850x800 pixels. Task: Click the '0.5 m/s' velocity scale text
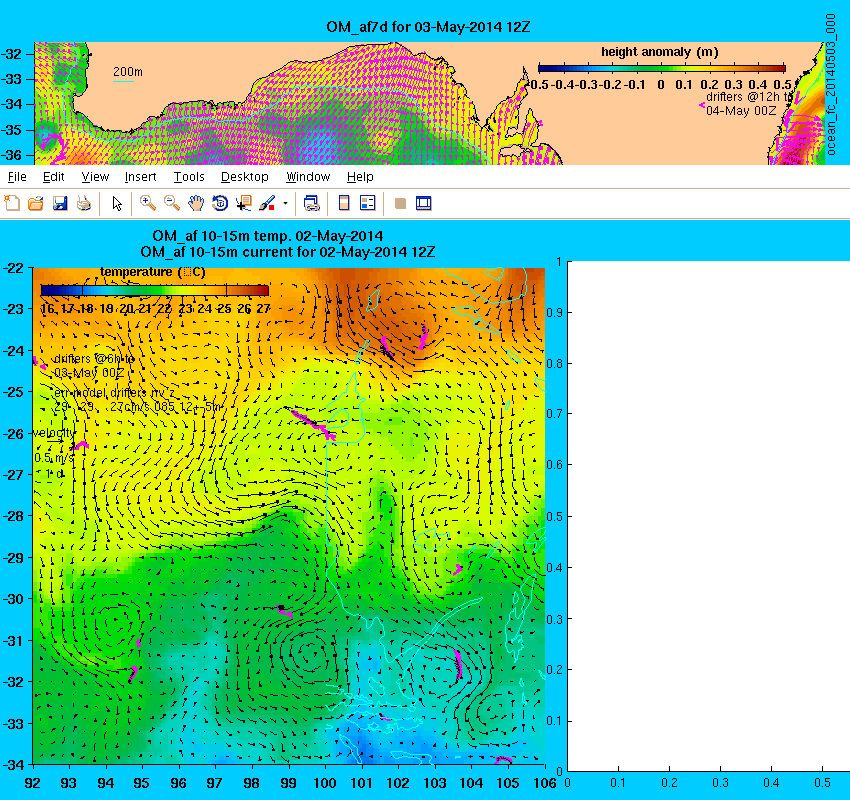54,458
